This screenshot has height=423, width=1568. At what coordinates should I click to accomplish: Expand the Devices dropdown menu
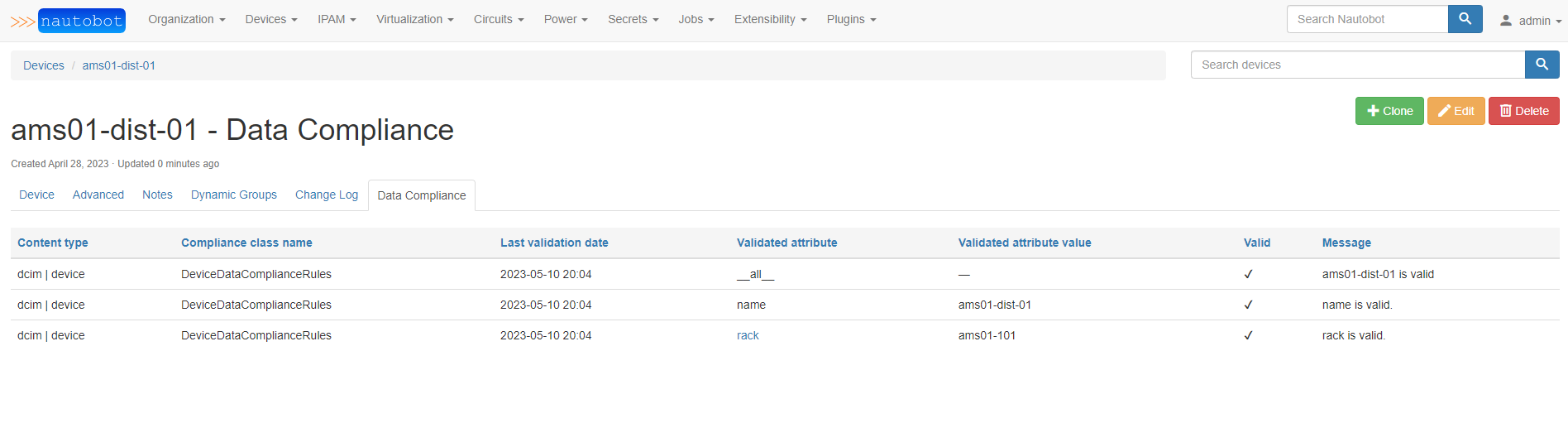click(x=270, y=19)
